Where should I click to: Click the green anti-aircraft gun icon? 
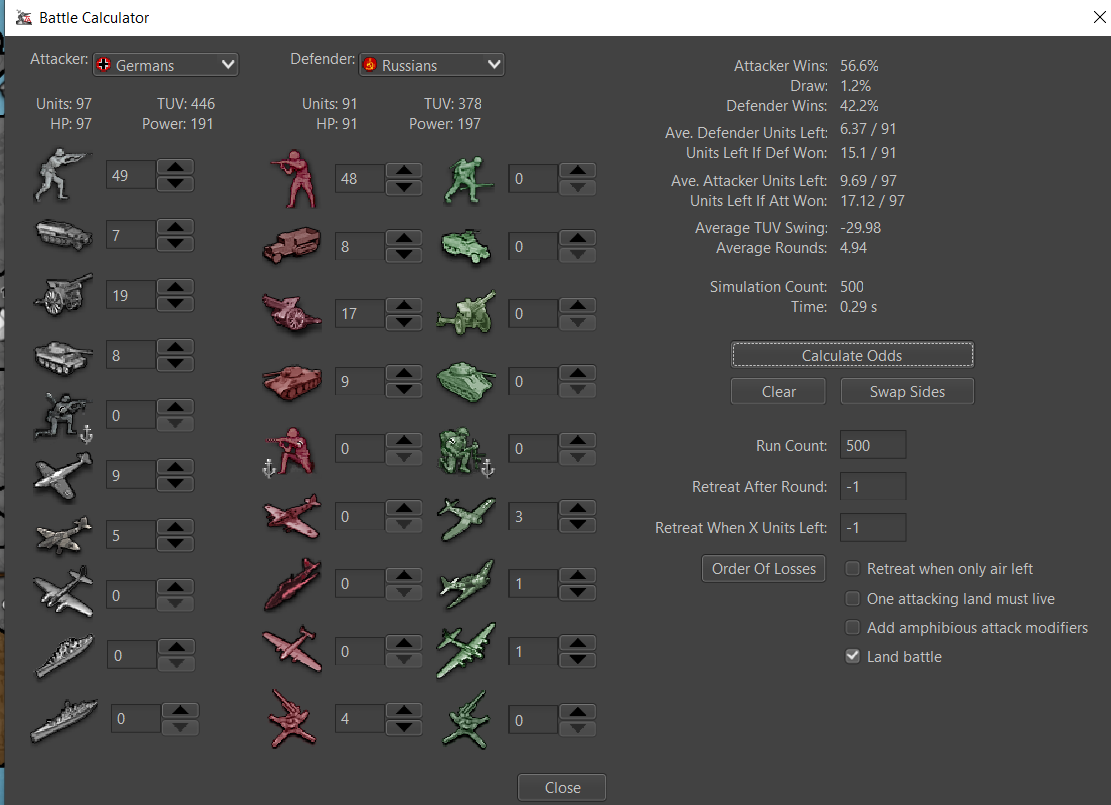pos(465,720)
